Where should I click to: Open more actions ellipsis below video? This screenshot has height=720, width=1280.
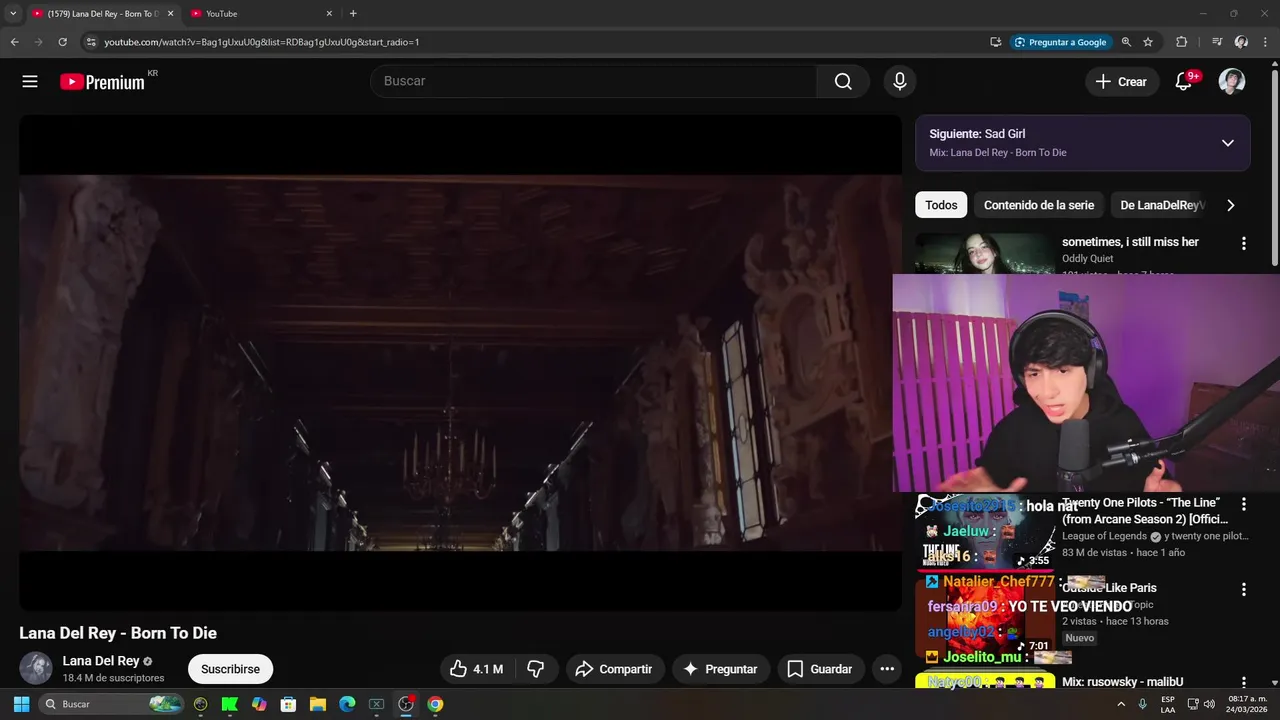[887, 669]
